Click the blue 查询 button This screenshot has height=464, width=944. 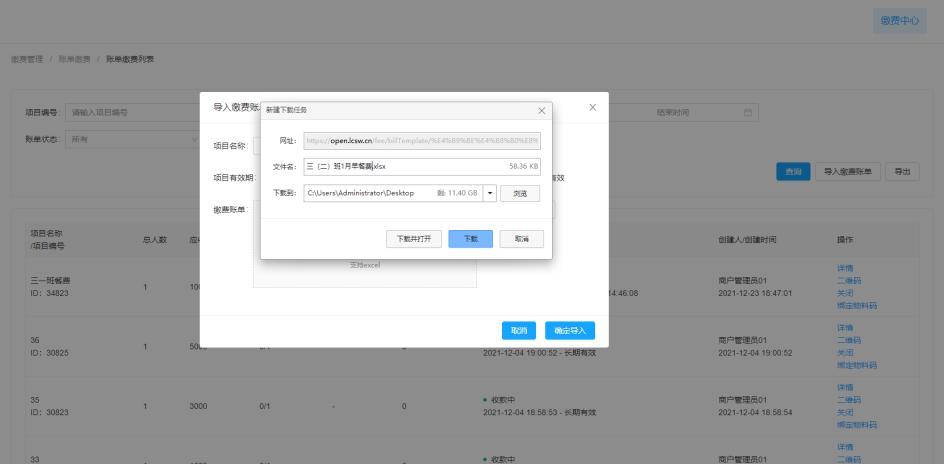793,172
